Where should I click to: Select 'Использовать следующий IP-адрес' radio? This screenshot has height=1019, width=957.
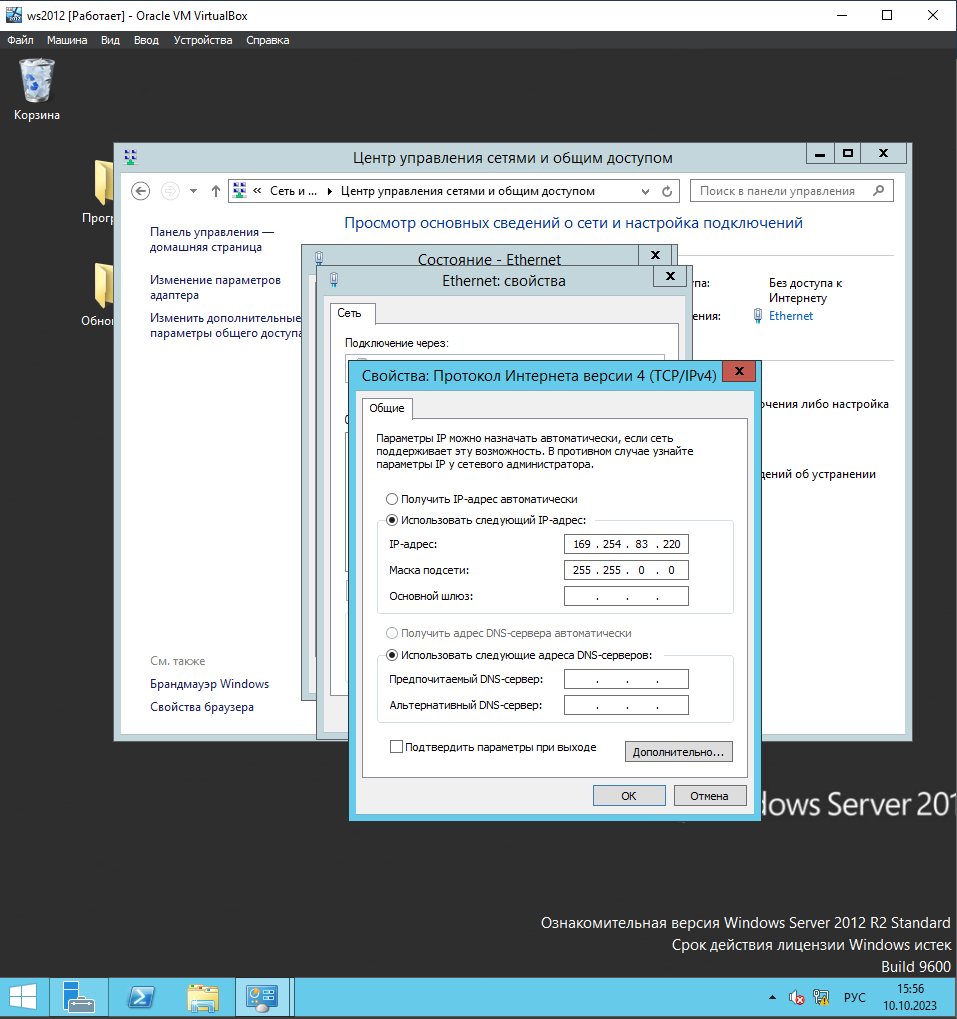coord(392,520)
